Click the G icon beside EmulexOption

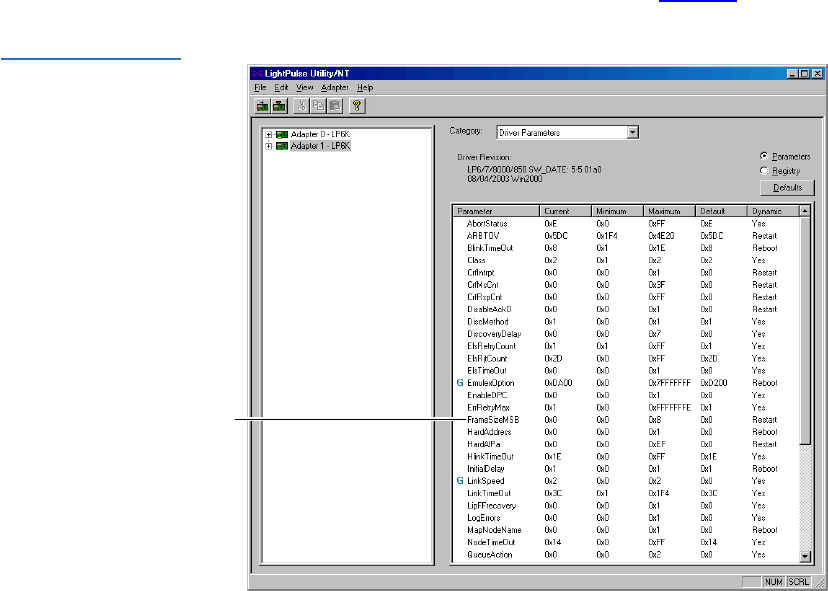459,383
